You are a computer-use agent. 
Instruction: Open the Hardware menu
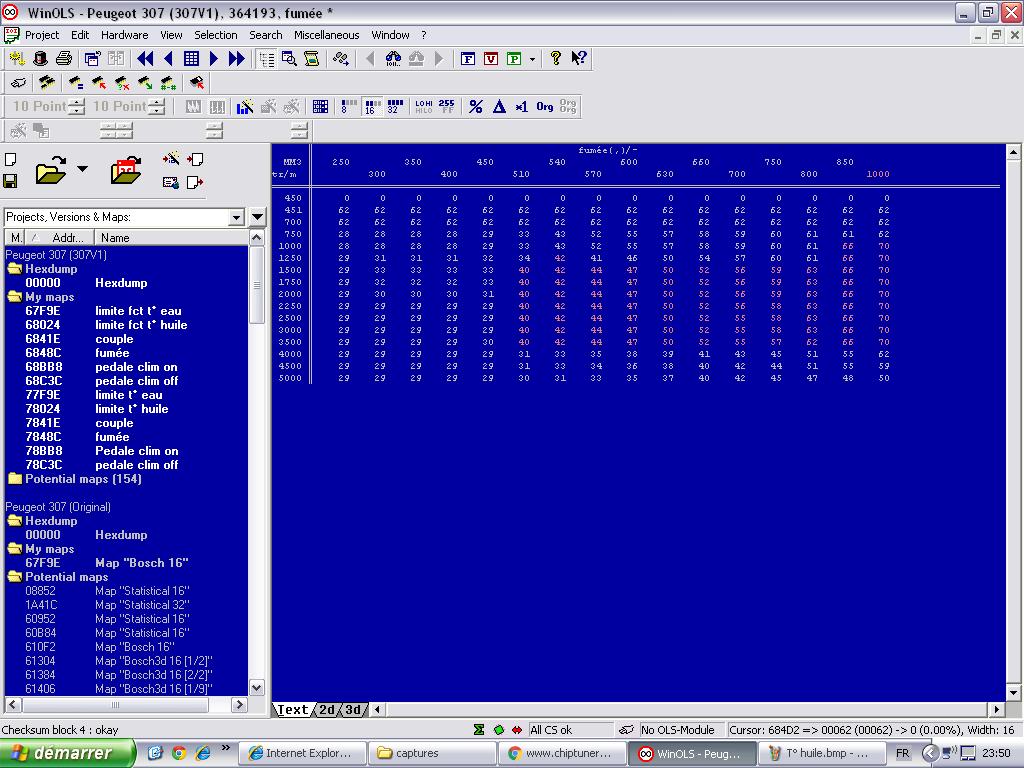click(x=124, y=35)
